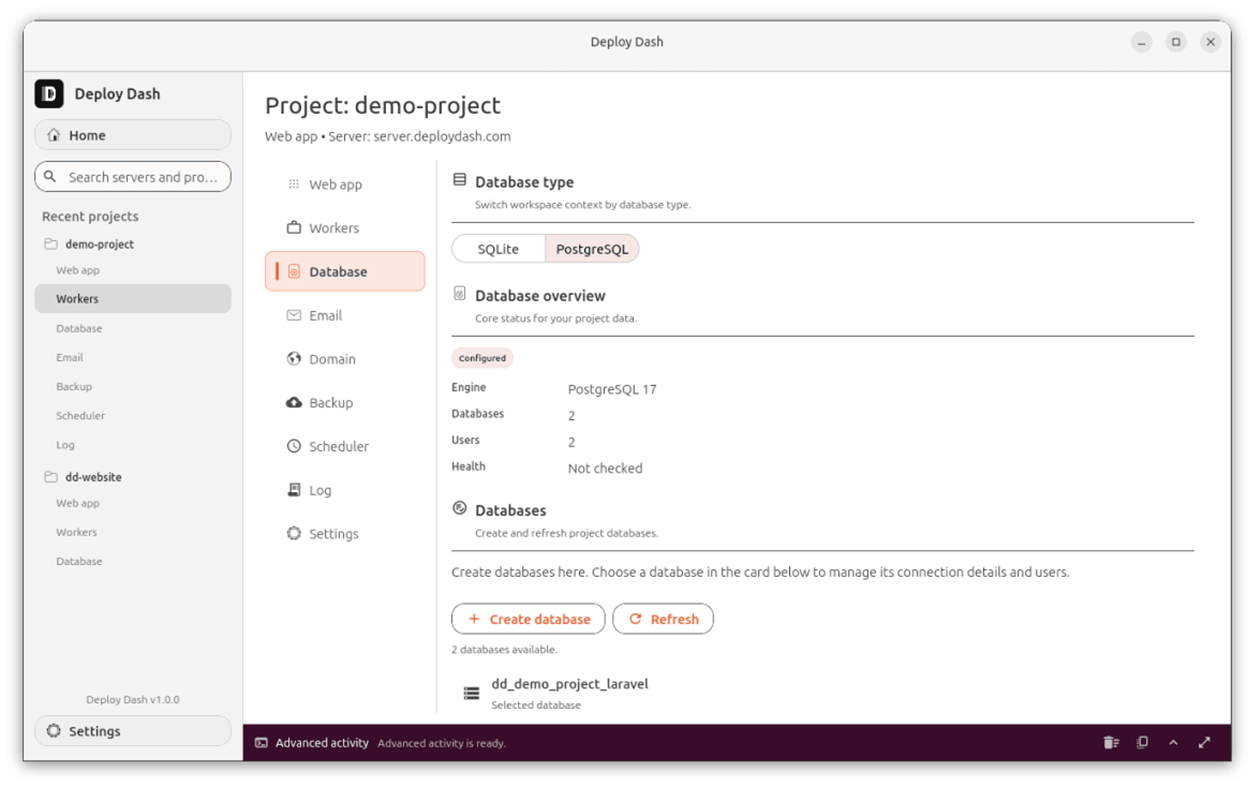Click the Database type section icon

460,180
